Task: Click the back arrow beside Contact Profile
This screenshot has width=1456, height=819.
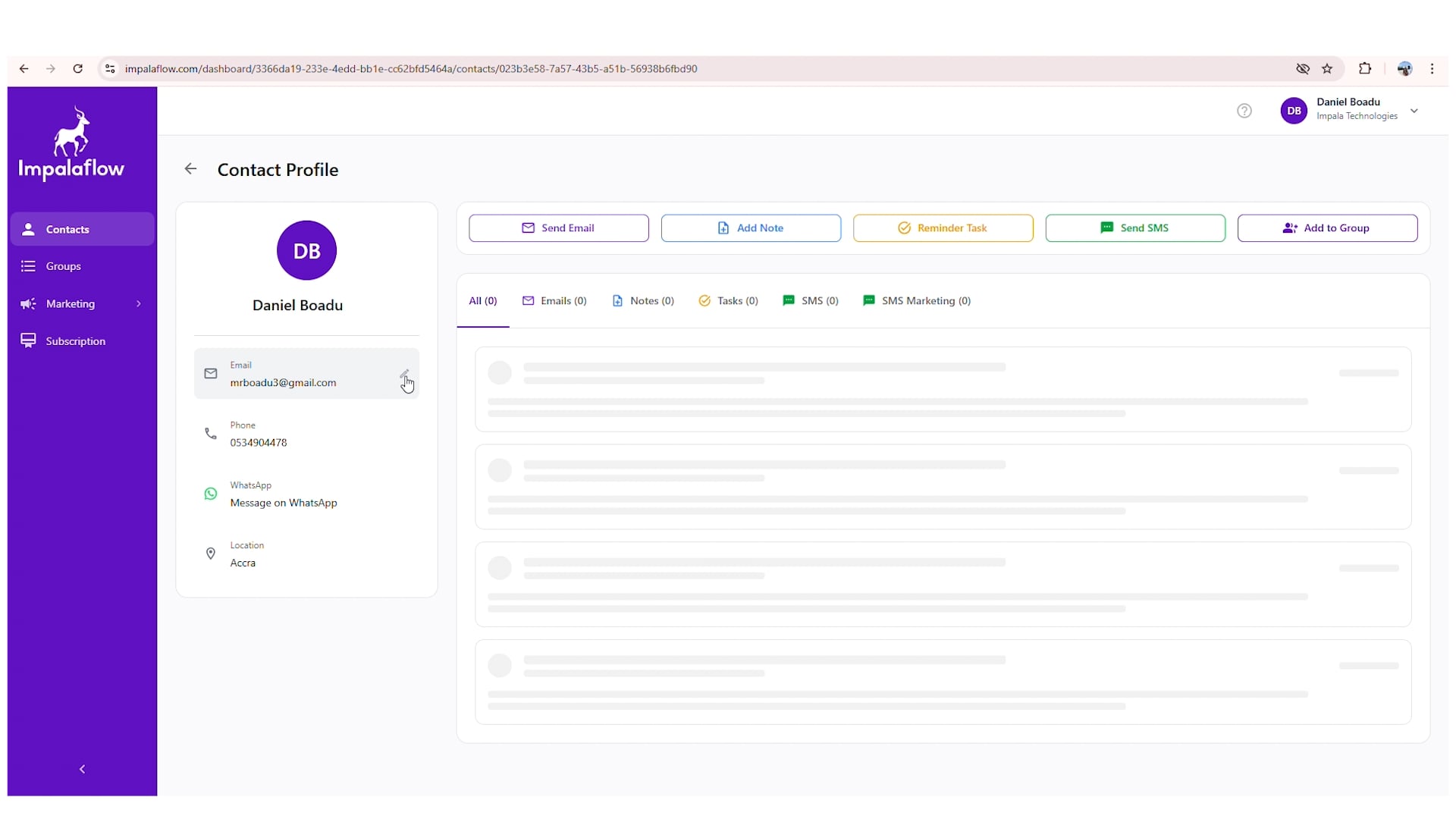Action: click(190, 169)
